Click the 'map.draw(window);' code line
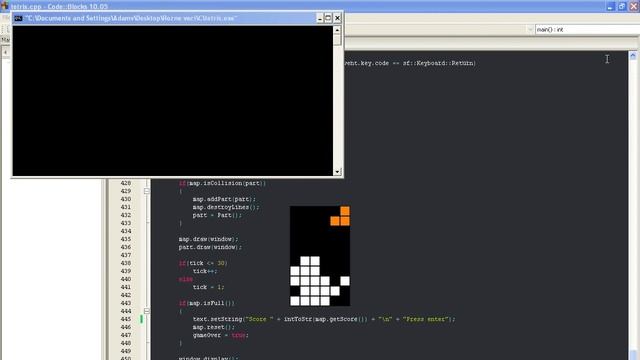The image size is (640, 360). click(208, 239)
